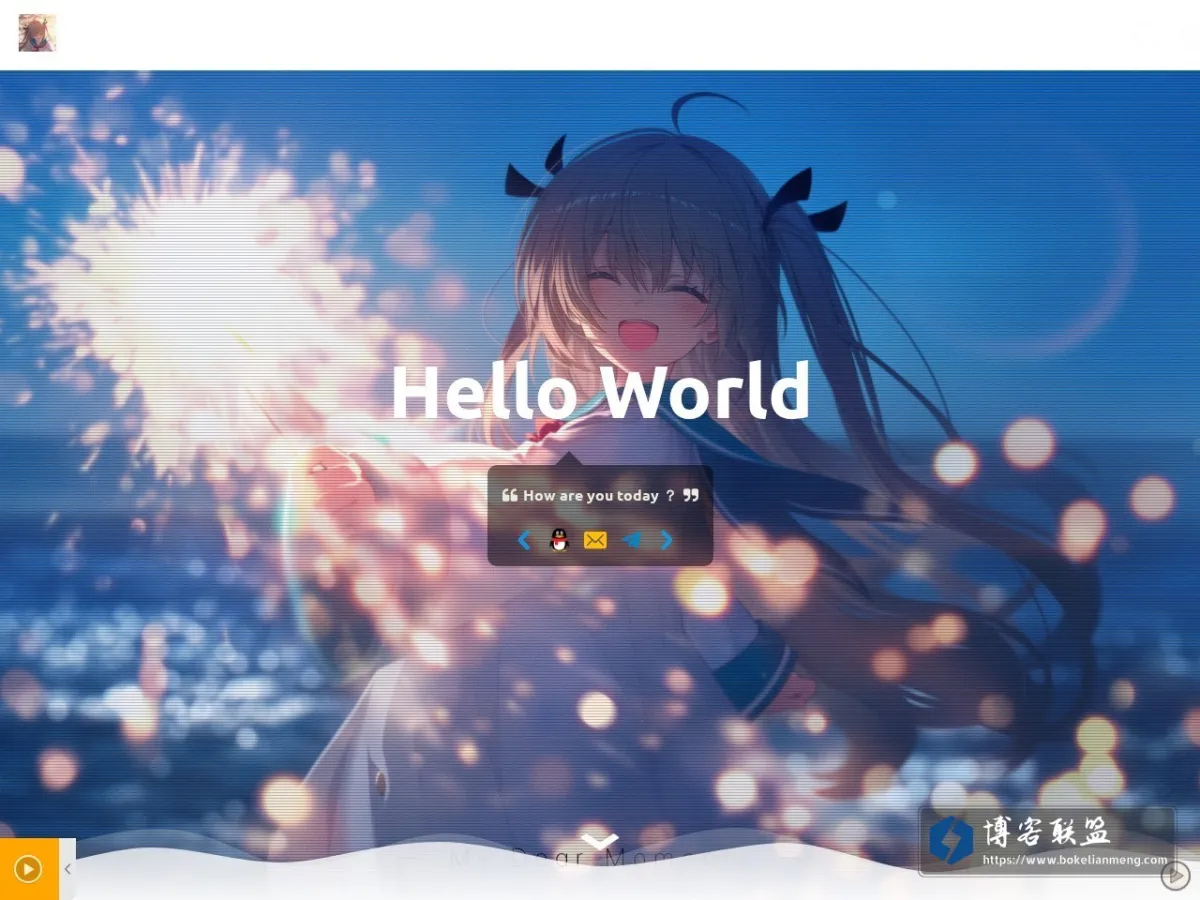
Task: Click the QQ penguin icon
Action: click(x=559, y=540)
